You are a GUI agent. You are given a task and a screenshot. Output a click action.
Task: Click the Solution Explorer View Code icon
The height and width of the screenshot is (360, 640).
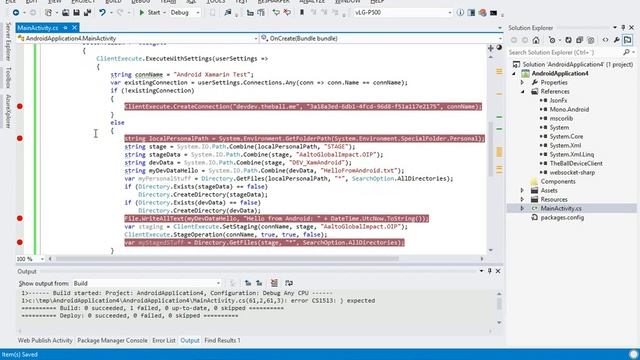(x=605, y=40)
